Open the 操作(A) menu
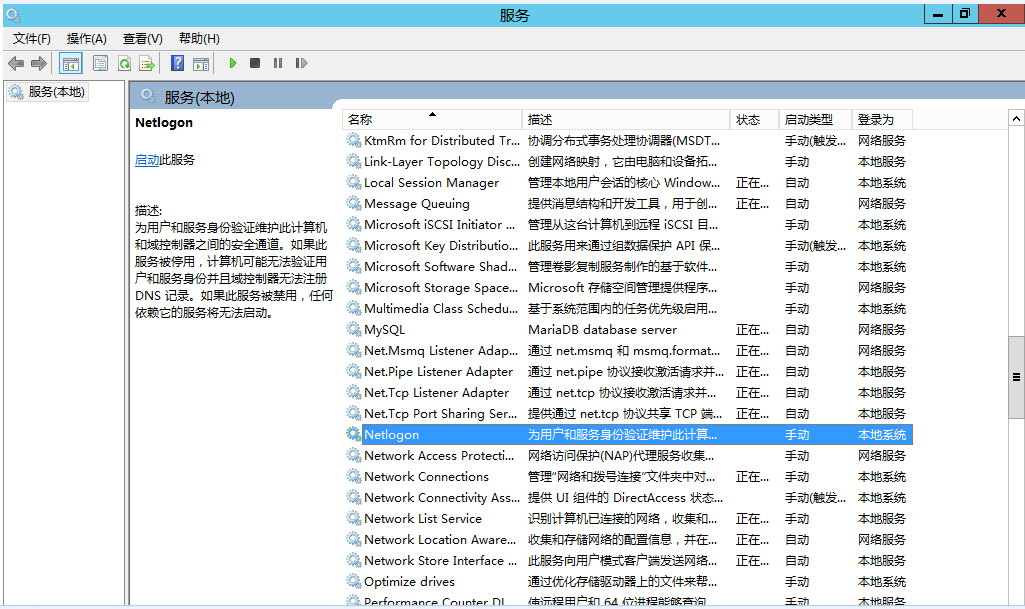Image resolution: width=1025 pixels, height=609 pixels. coord(86,38)
